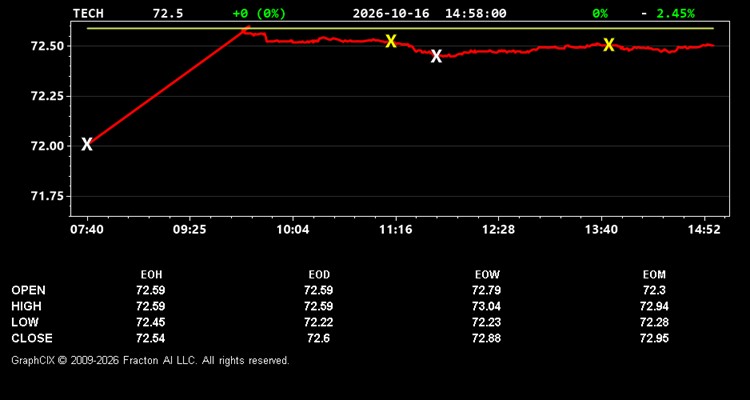Click the +0 (0%) change value

point(259,13)
